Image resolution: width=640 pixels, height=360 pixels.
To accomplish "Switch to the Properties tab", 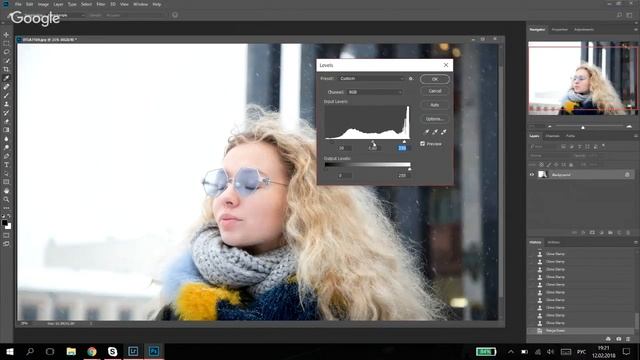I will 559,29.
